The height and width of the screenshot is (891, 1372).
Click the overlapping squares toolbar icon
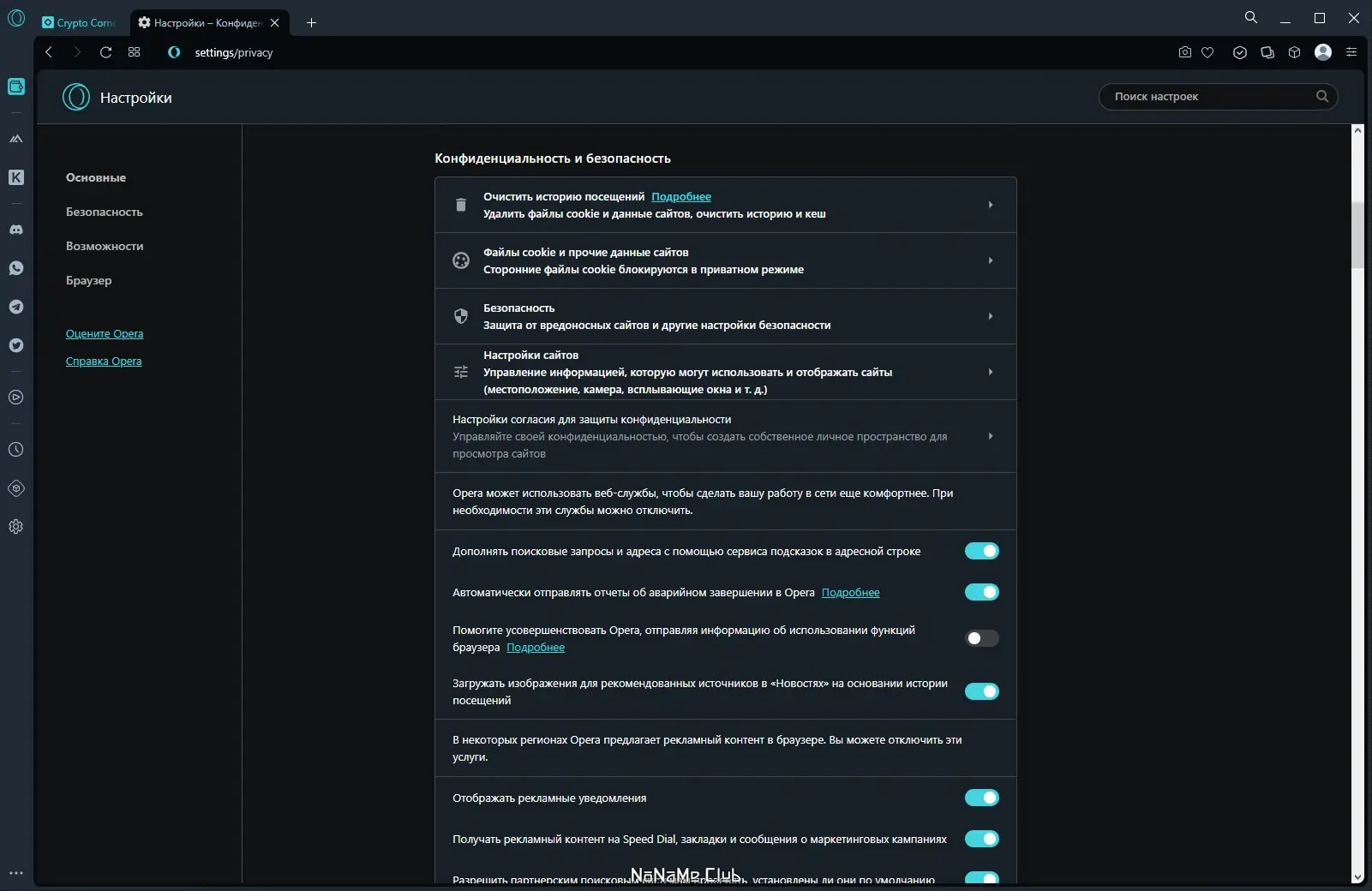(1267, 52)
